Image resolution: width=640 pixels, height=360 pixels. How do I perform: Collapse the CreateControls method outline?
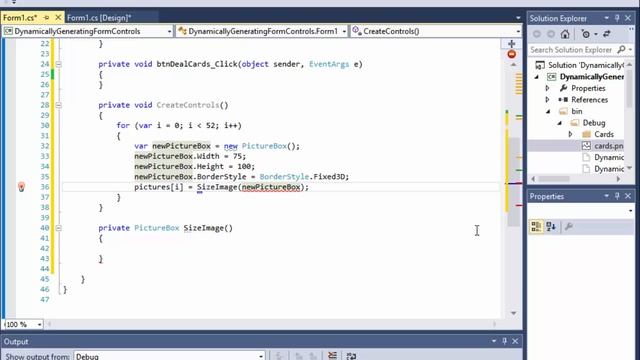pos(58,105)
